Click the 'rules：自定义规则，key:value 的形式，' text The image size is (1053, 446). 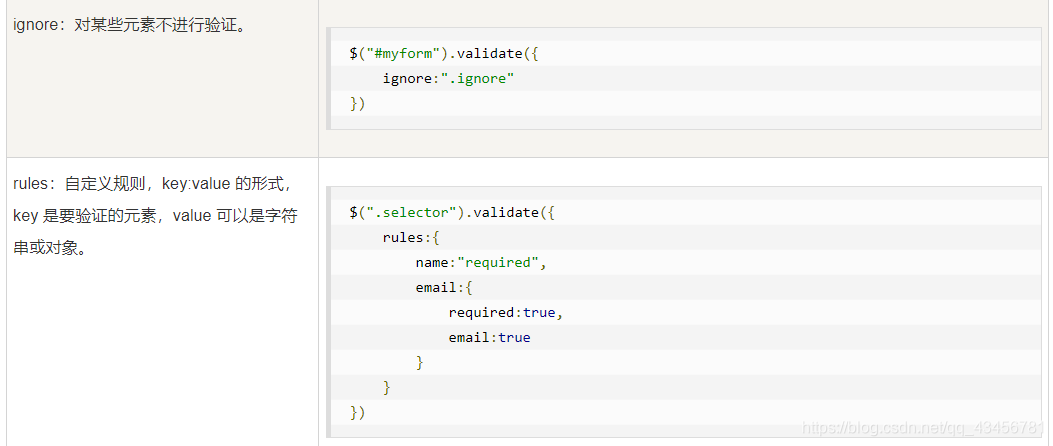click(153, 184)
